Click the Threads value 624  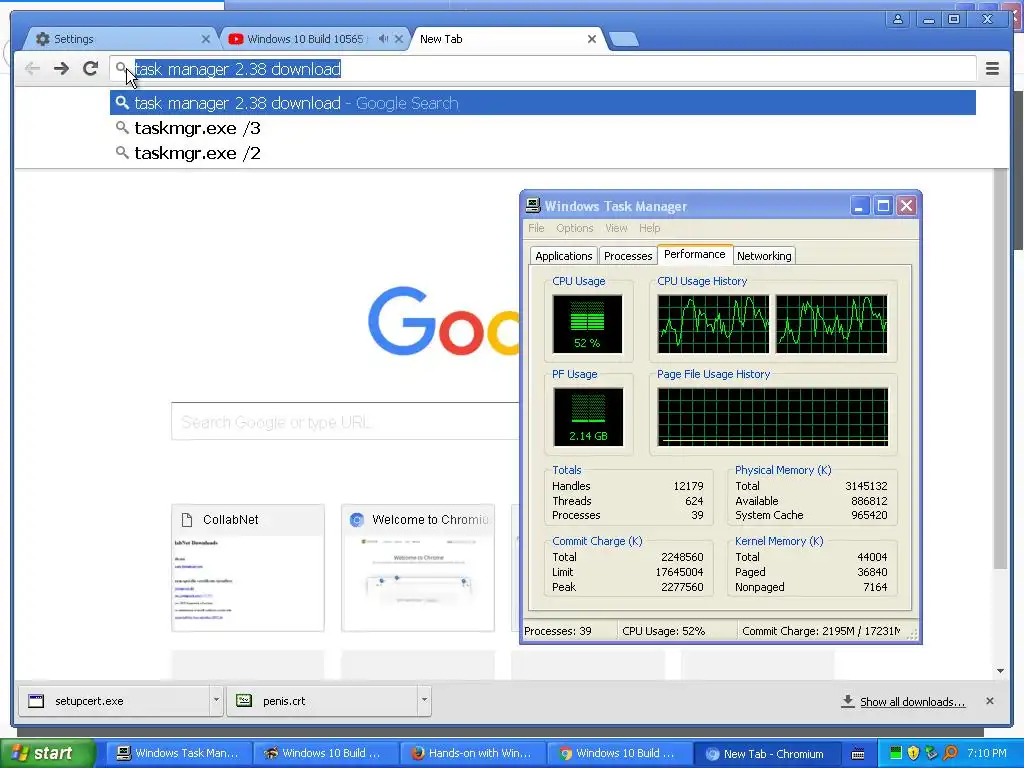(x=694, y=501)
